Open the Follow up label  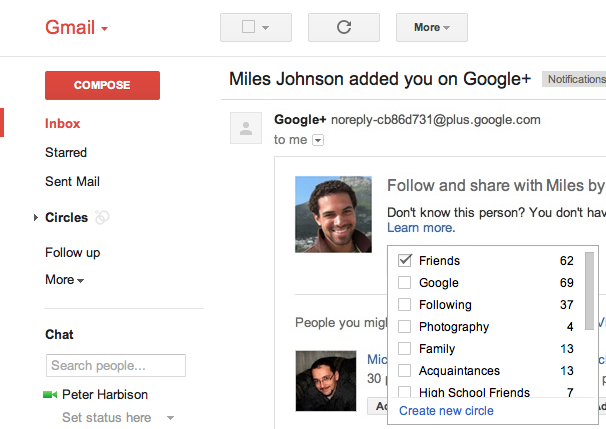[73, 253]
